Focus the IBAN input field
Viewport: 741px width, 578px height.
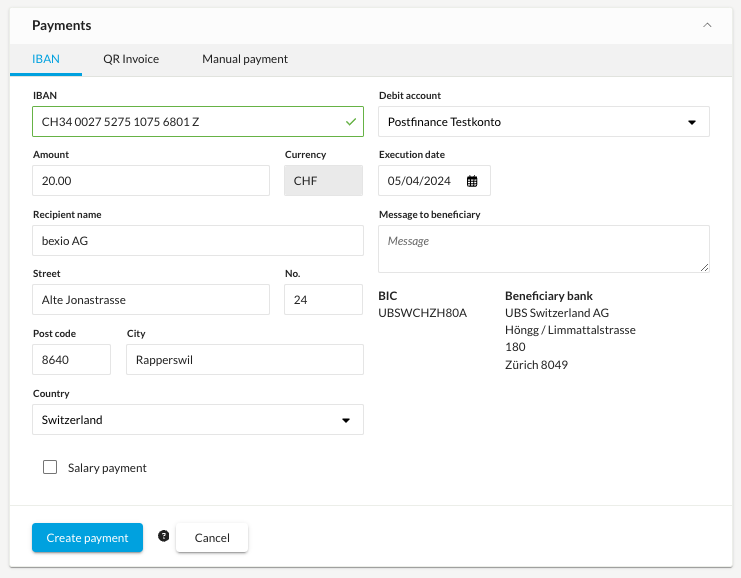click(x=198, y=122)
